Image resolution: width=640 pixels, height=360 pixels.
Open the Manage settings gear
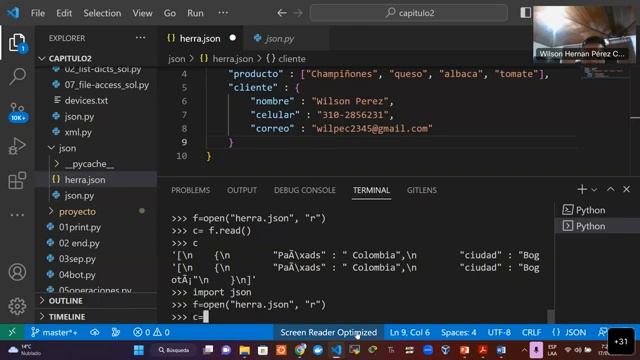point(17,306)
